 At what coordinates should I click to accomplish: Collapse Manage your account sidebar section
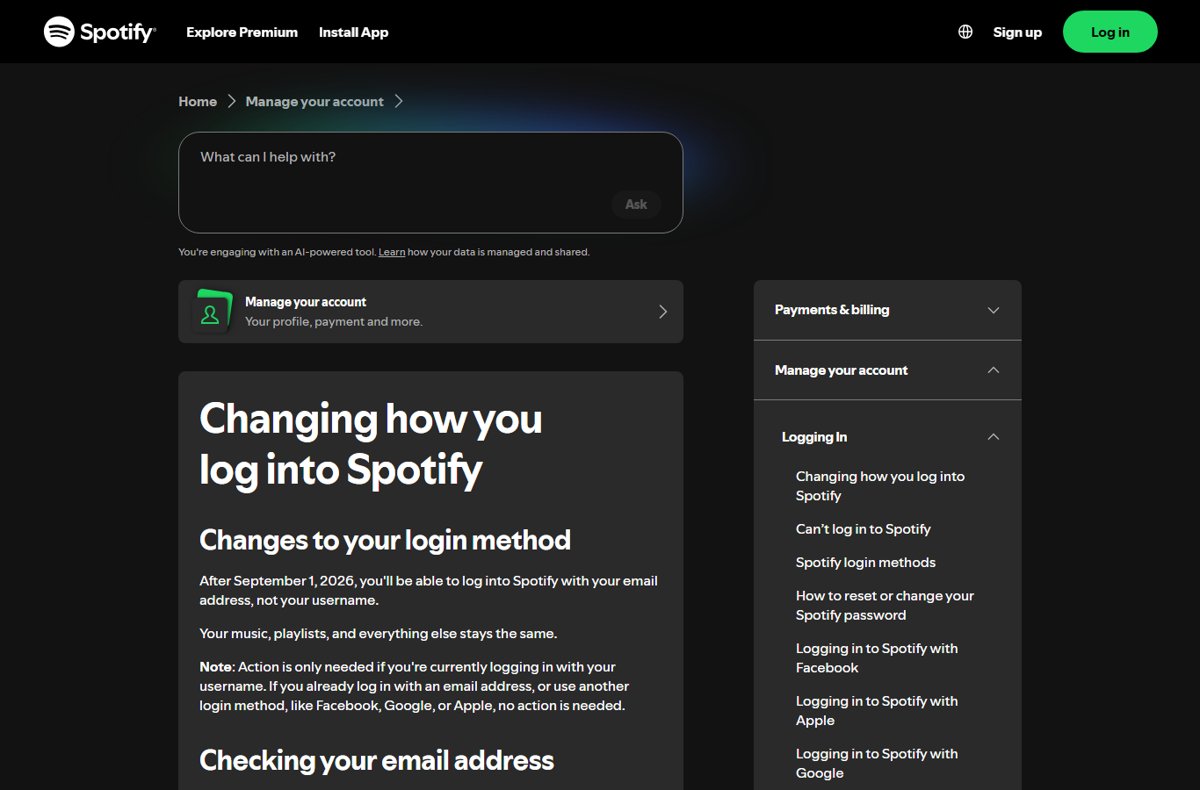(887, 370)
